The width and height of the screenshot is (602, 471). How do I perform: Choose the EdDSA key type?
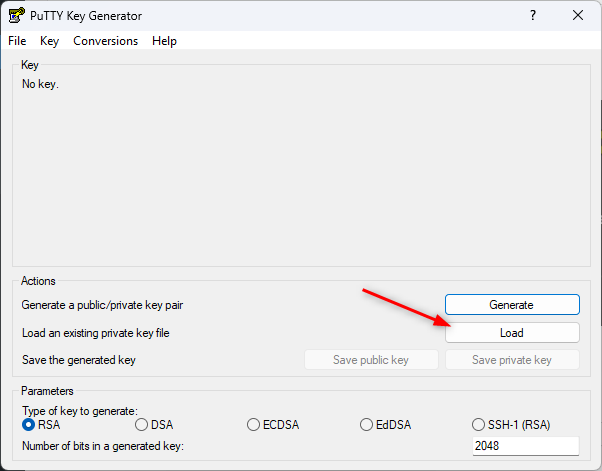pos(385,425)
